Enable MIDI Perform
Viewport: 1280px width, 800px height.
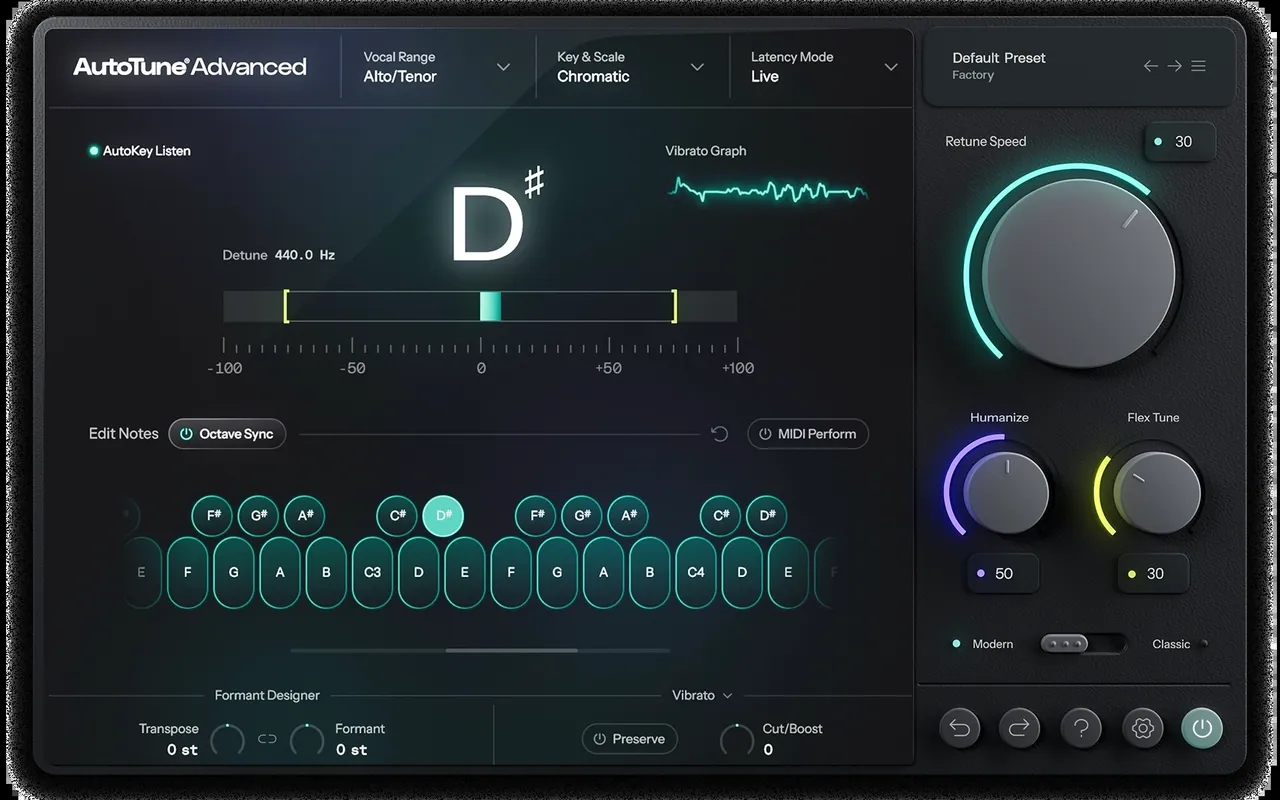[808, 434]
